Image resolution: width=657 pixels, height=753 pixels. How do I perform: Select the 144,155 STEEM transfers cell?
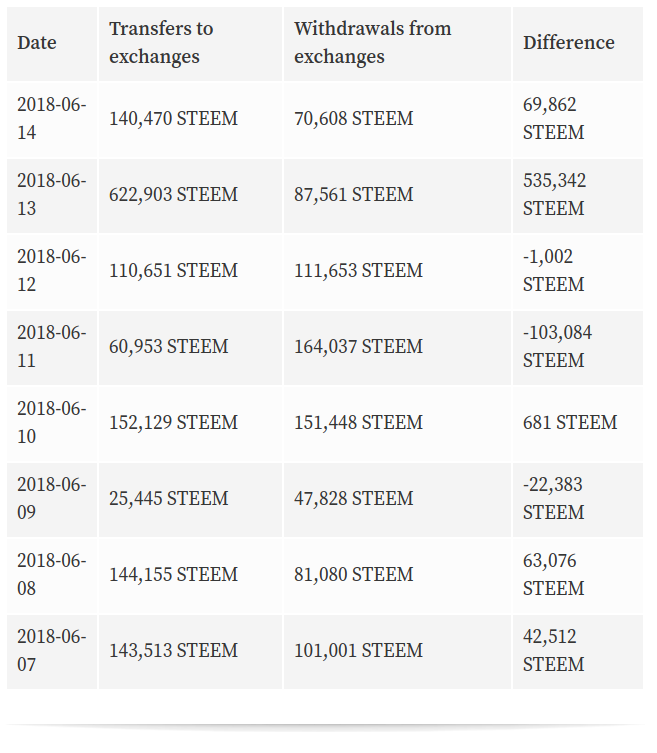point(191,575)
